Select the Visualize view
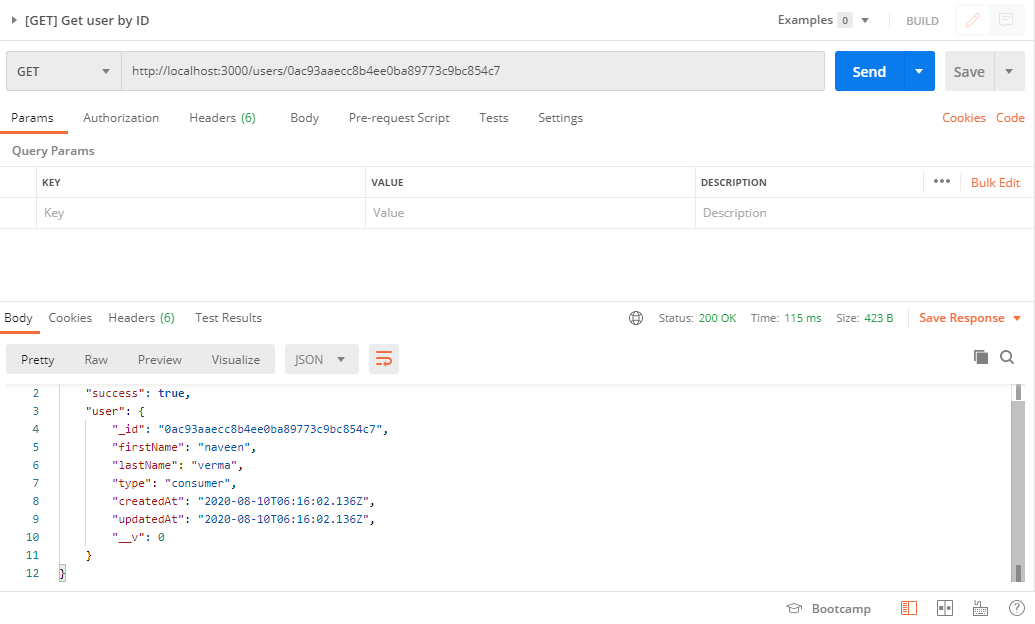 (x=236, y=359)
